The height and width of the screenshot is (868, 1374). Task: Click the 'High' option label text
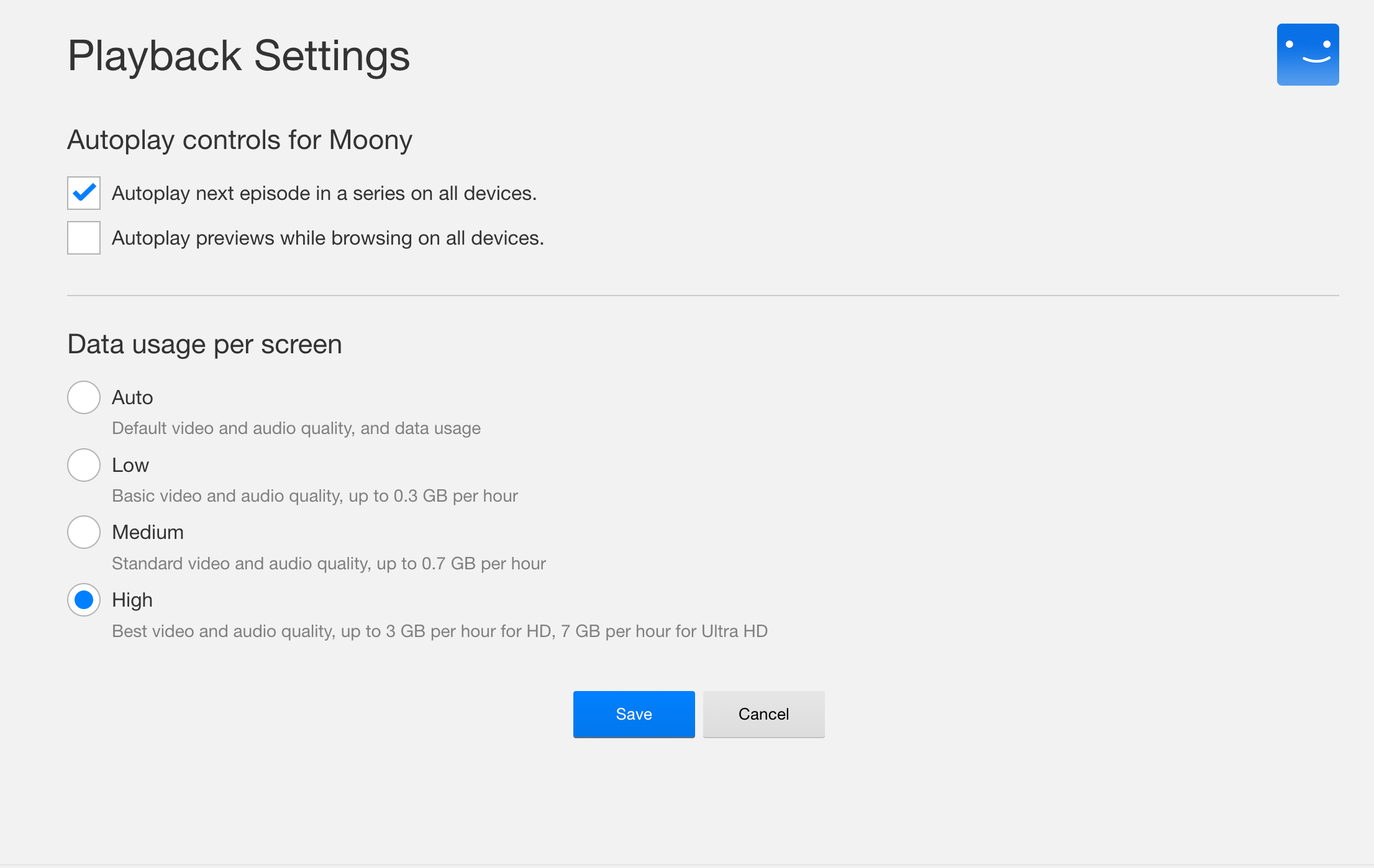132,600
